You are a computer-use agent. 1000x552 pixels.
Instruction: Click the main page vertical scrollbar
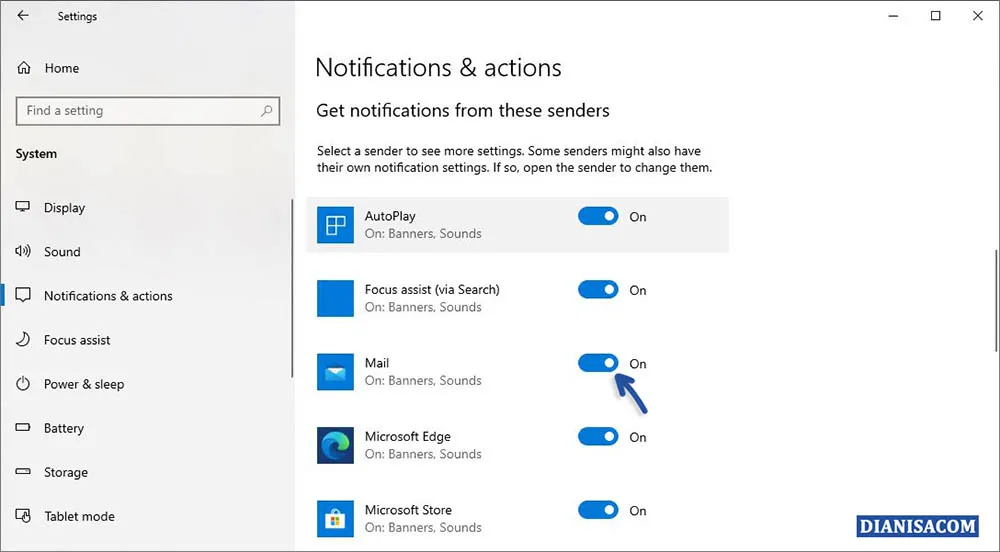(996, 300)
